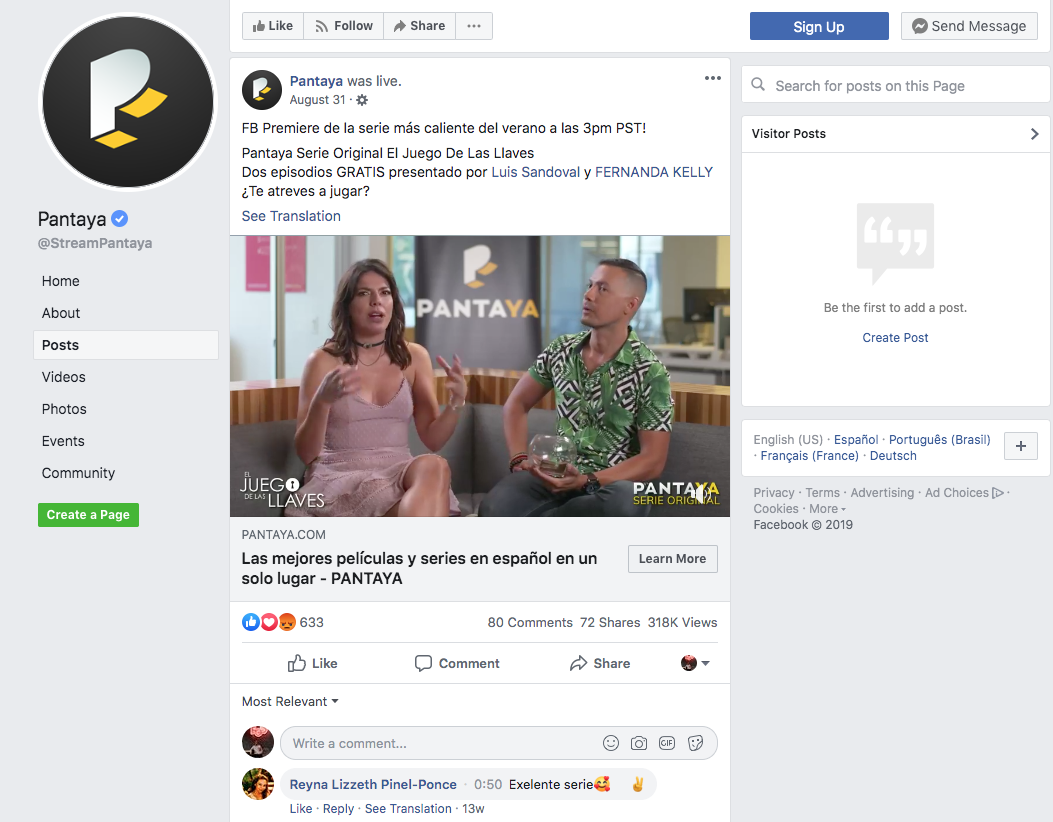Image resolution: width=1053 pixels, height=822 pixels.
Task: Open the August 31 post timestamp
Action: [x=318, y=100]
